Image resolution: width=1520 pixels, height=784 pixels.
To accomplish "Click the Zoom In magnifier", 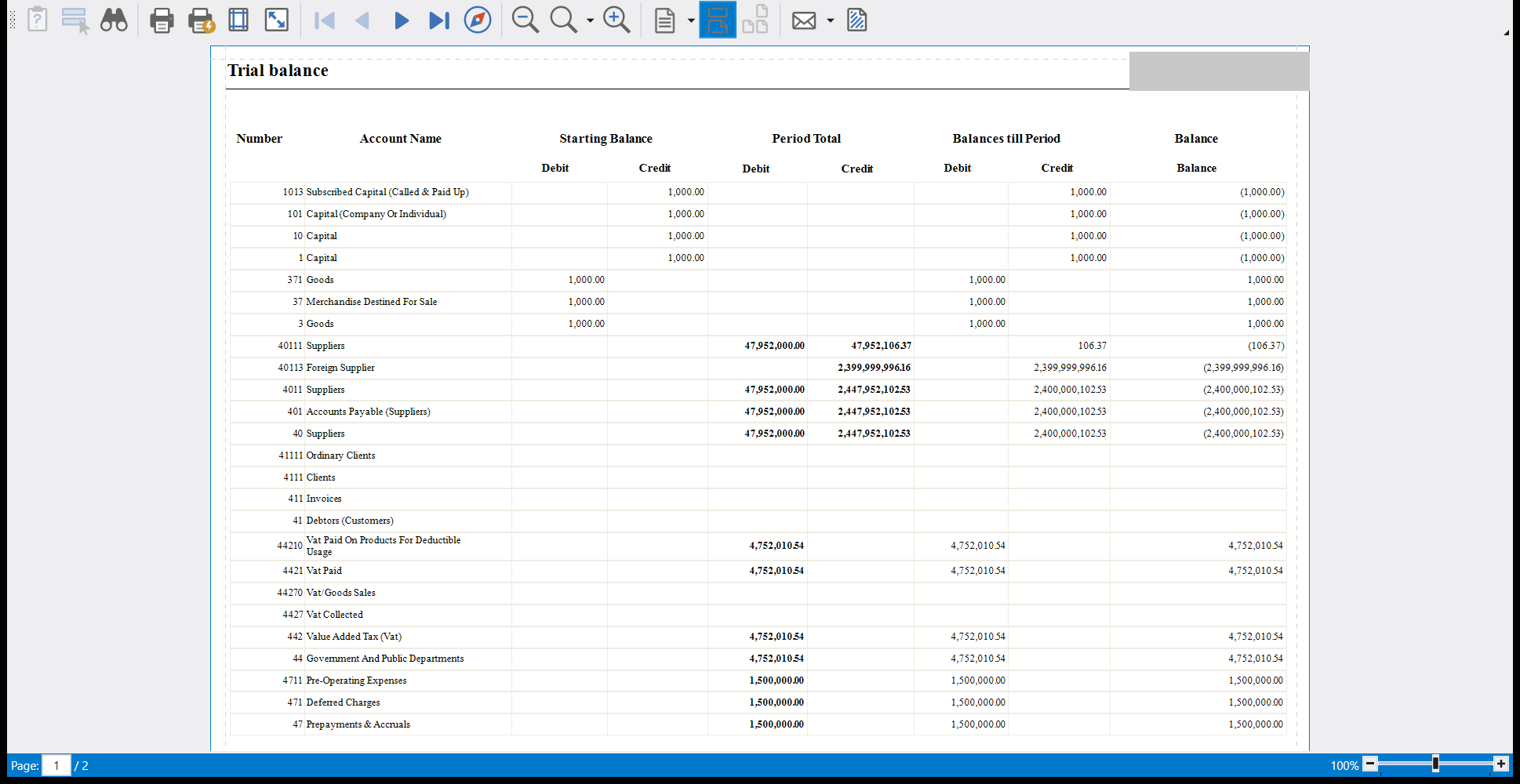I will (616, 20).
